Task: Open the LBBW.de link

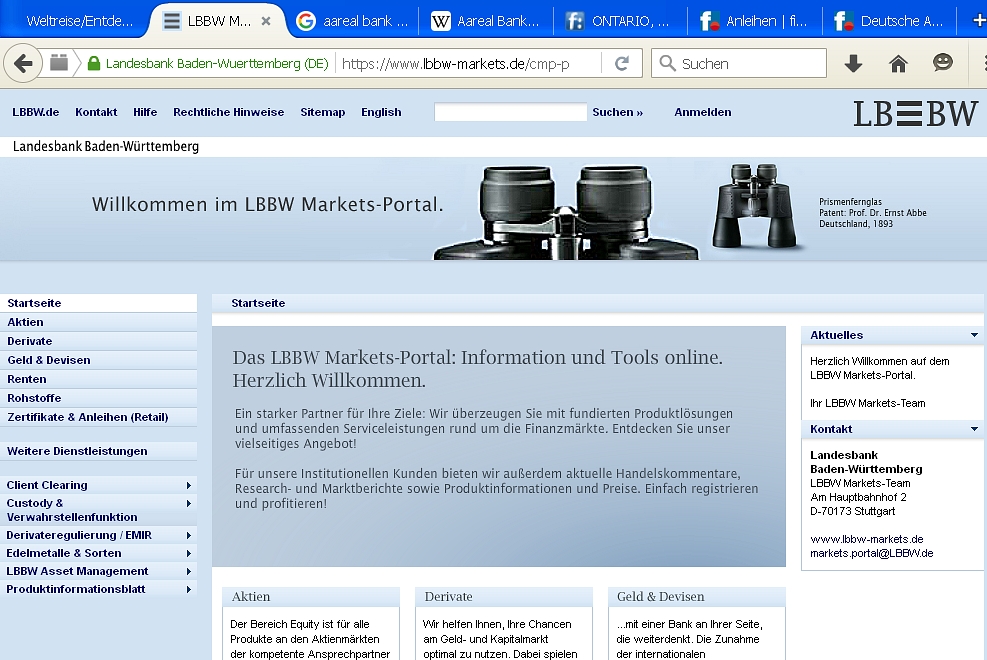Action: 36,112
